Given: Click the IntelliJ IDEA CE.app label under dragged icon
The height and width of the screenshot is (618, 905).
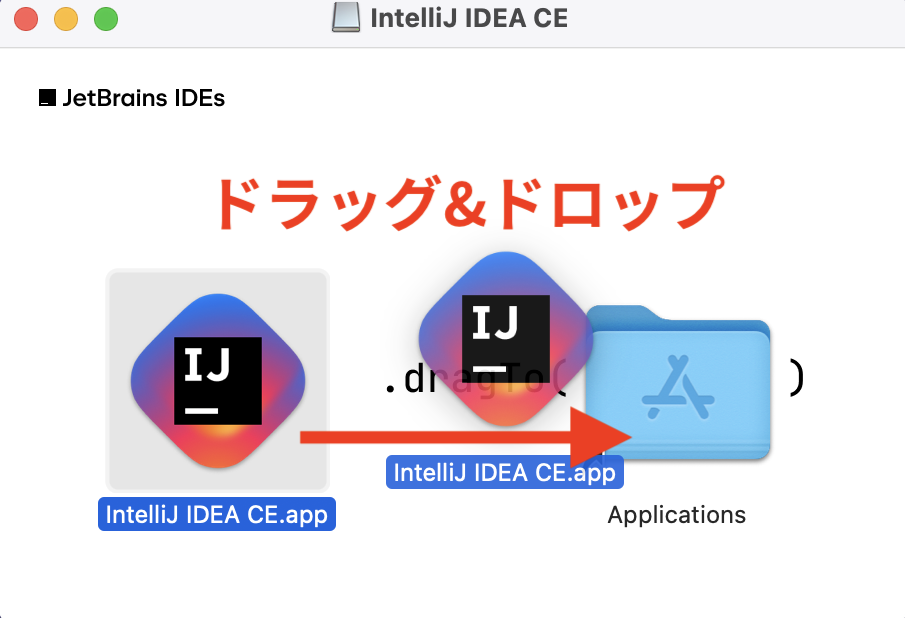Looking at the screenshot, I should [x=504, y=472].
